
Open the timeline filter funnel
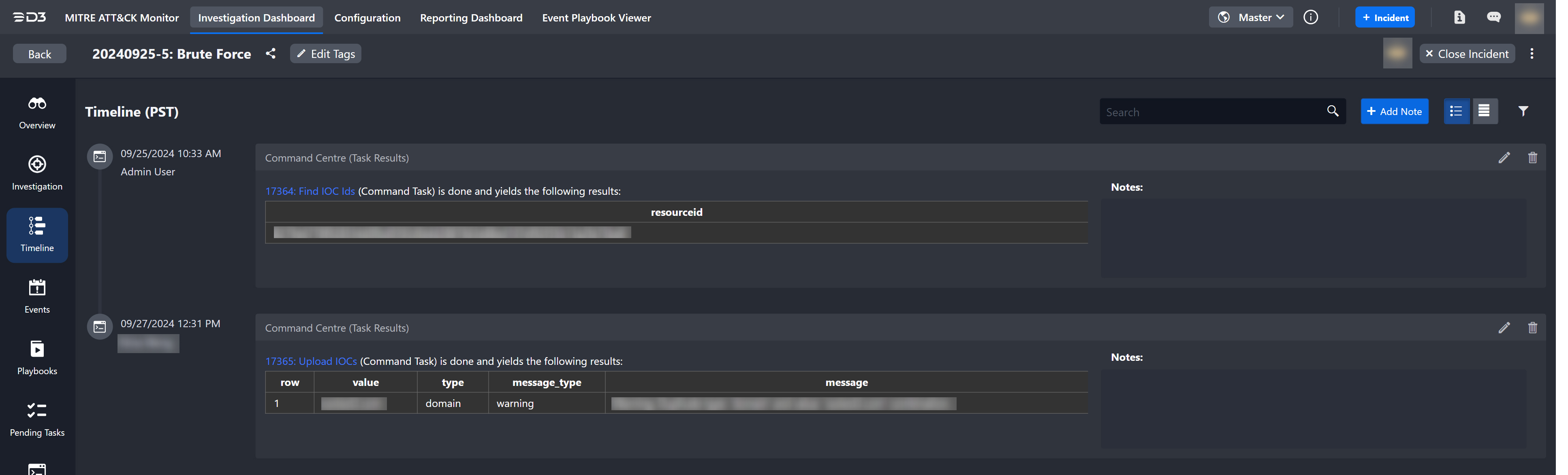pos(1522,111)
